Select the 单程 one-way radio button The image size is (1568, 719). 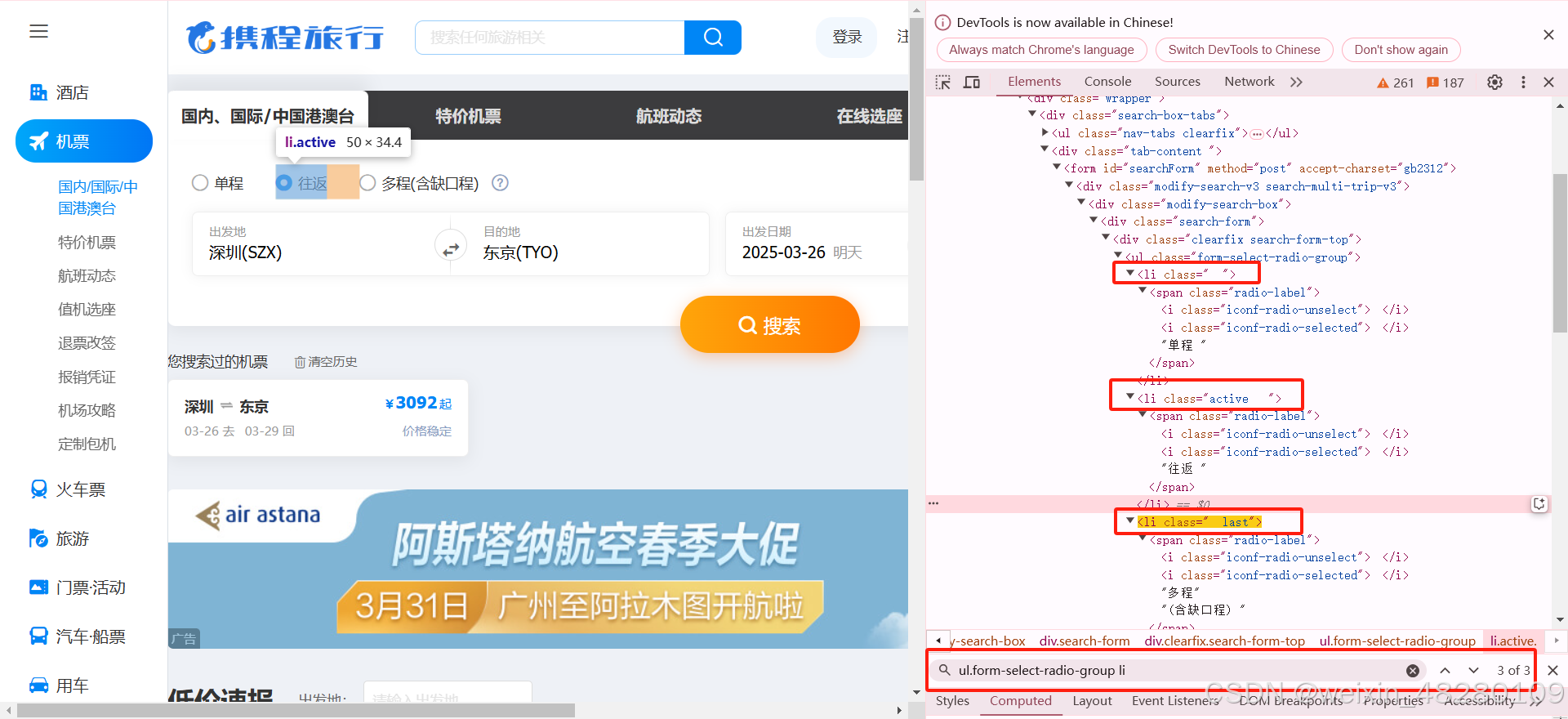point(200,183)
